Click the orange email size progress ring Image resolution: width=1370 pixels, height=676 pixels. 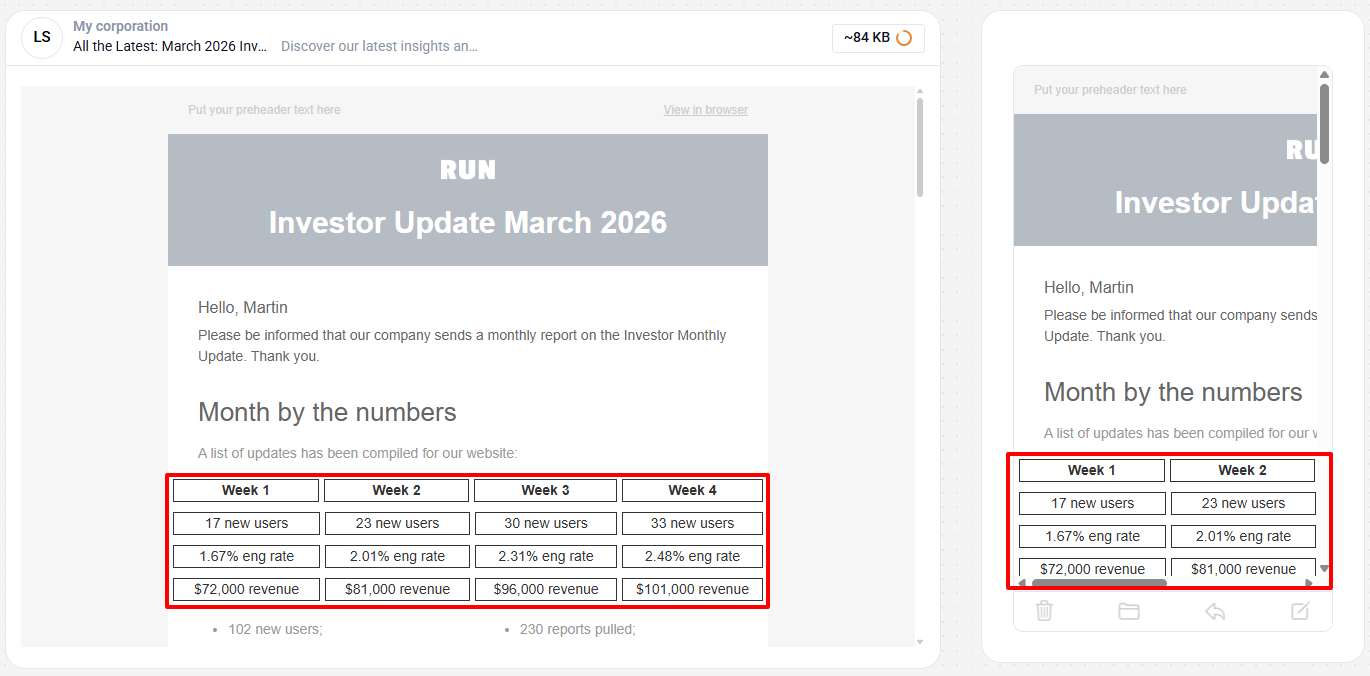pyautogui.click(x=904, y=37)
